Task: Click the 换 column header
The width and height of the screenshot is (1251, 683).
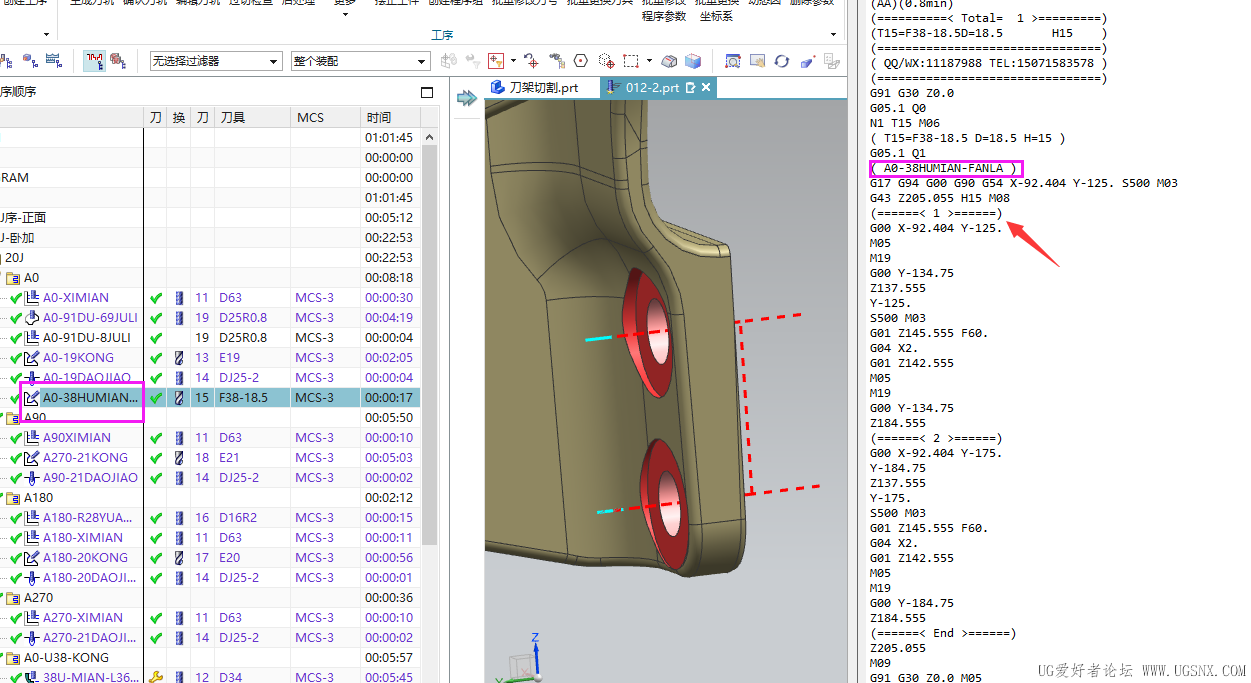Action: click(x=179, y=117)
